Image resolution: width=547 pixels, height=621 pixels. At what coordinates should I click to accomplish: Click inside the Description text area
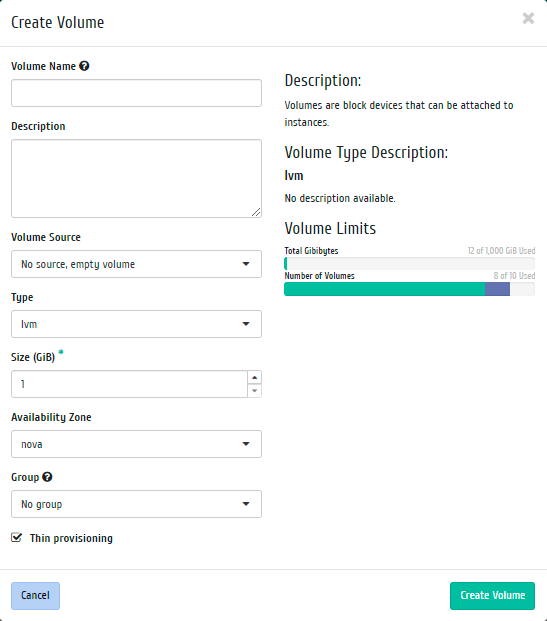136,178
